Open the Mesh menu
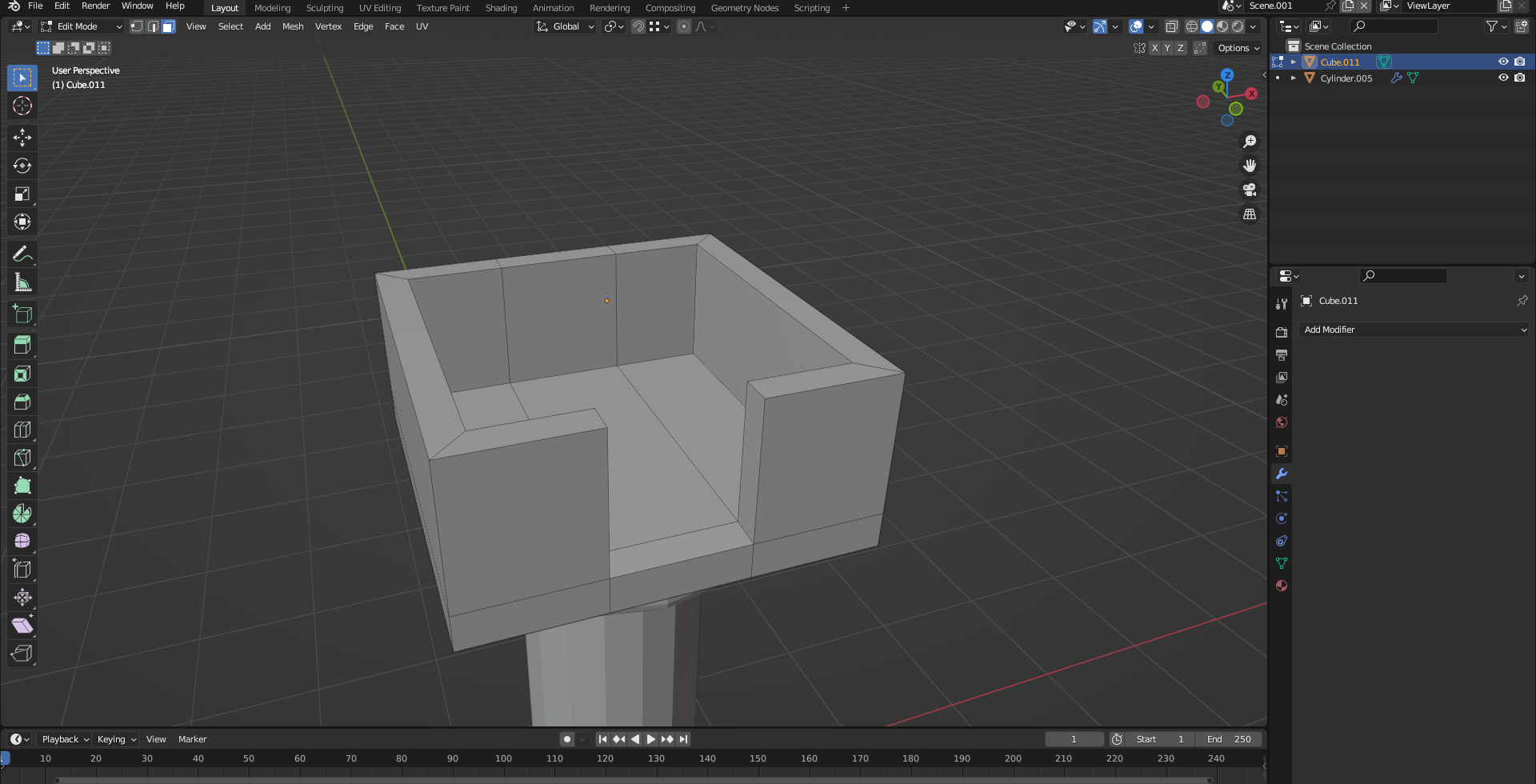 [x=293, y=26]
